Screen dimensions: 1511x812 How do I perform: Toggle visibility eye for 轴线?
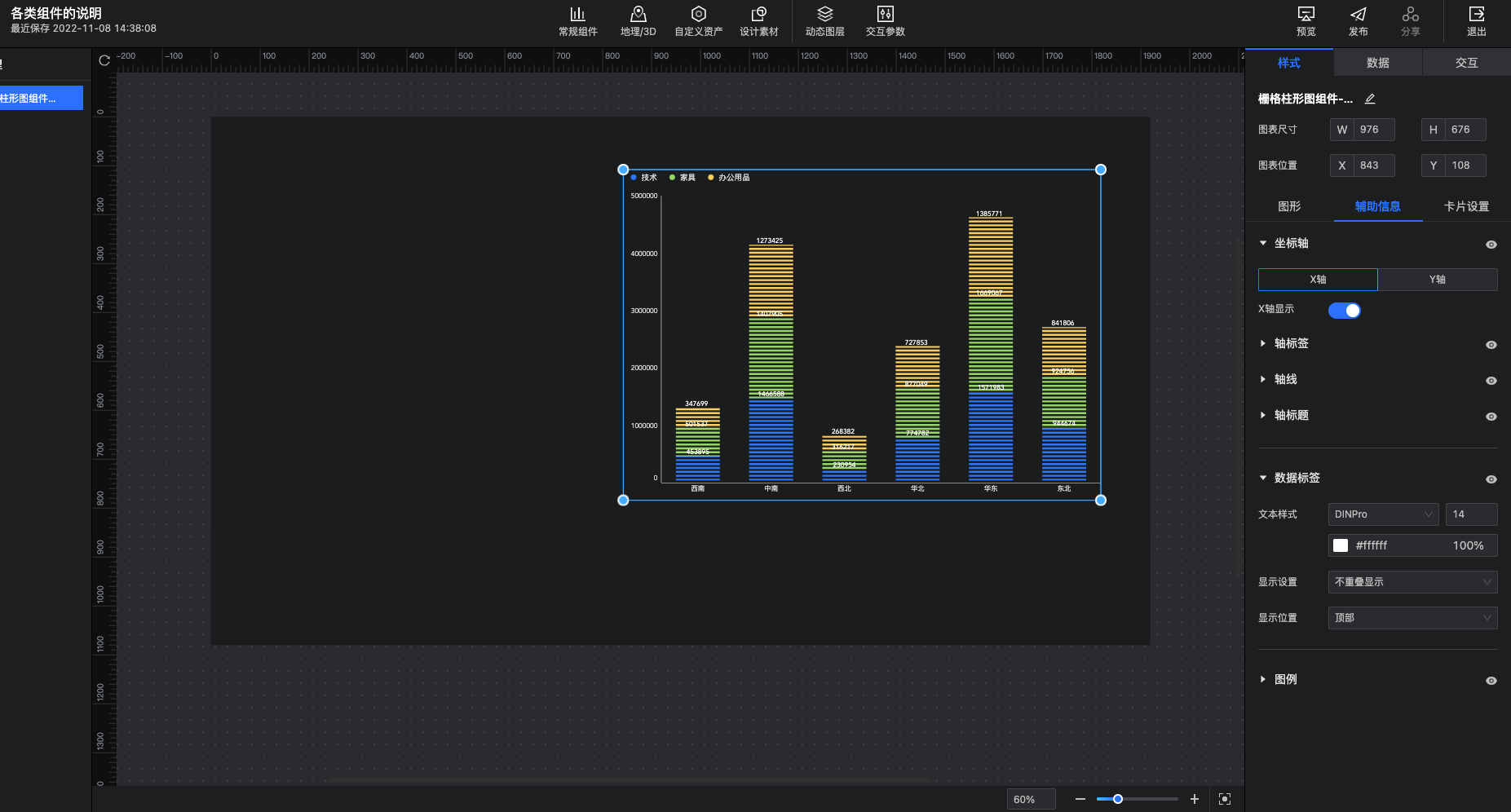click(x=1491, y=380)
